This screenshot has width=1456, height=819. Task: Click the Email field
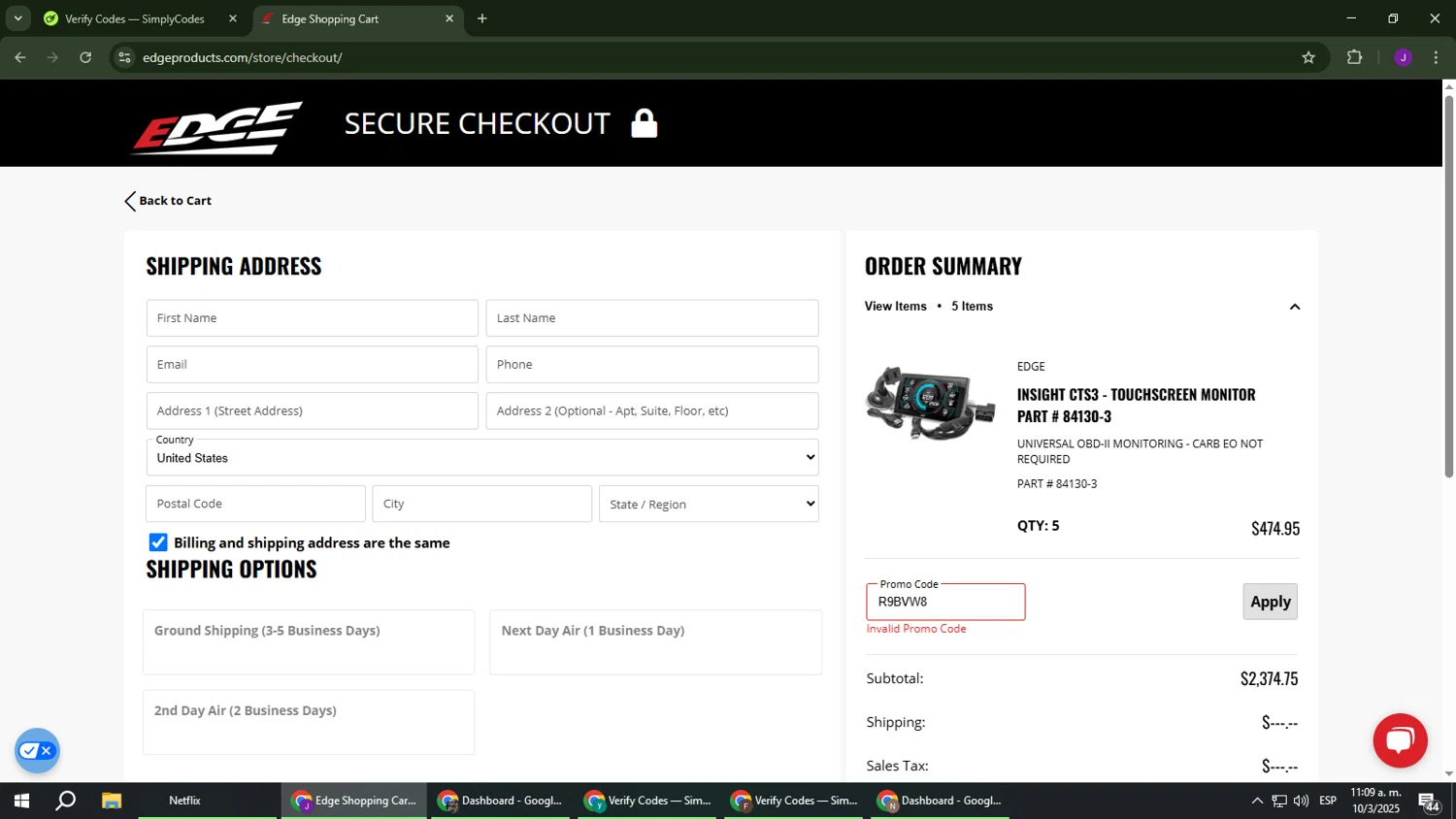(313, 365)
